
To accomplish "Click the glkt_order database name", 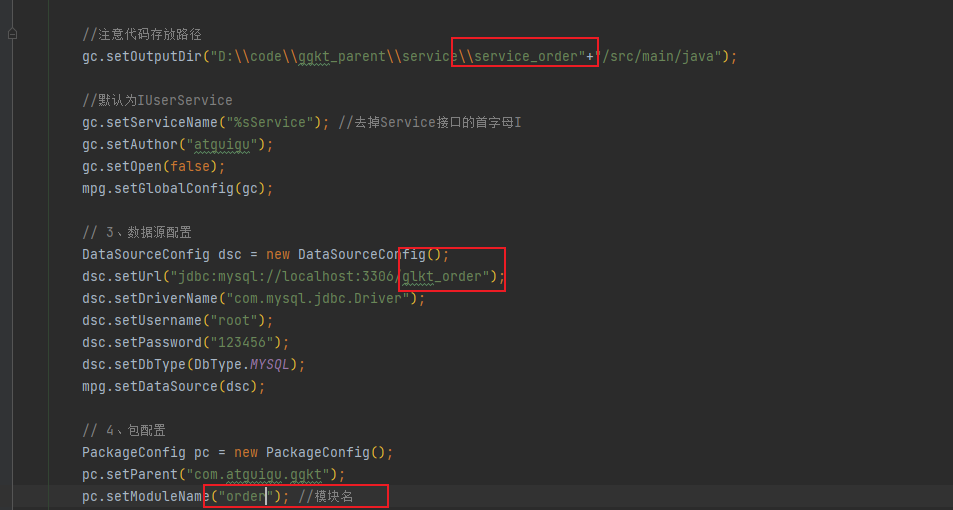I will click(x=442, y=277).
